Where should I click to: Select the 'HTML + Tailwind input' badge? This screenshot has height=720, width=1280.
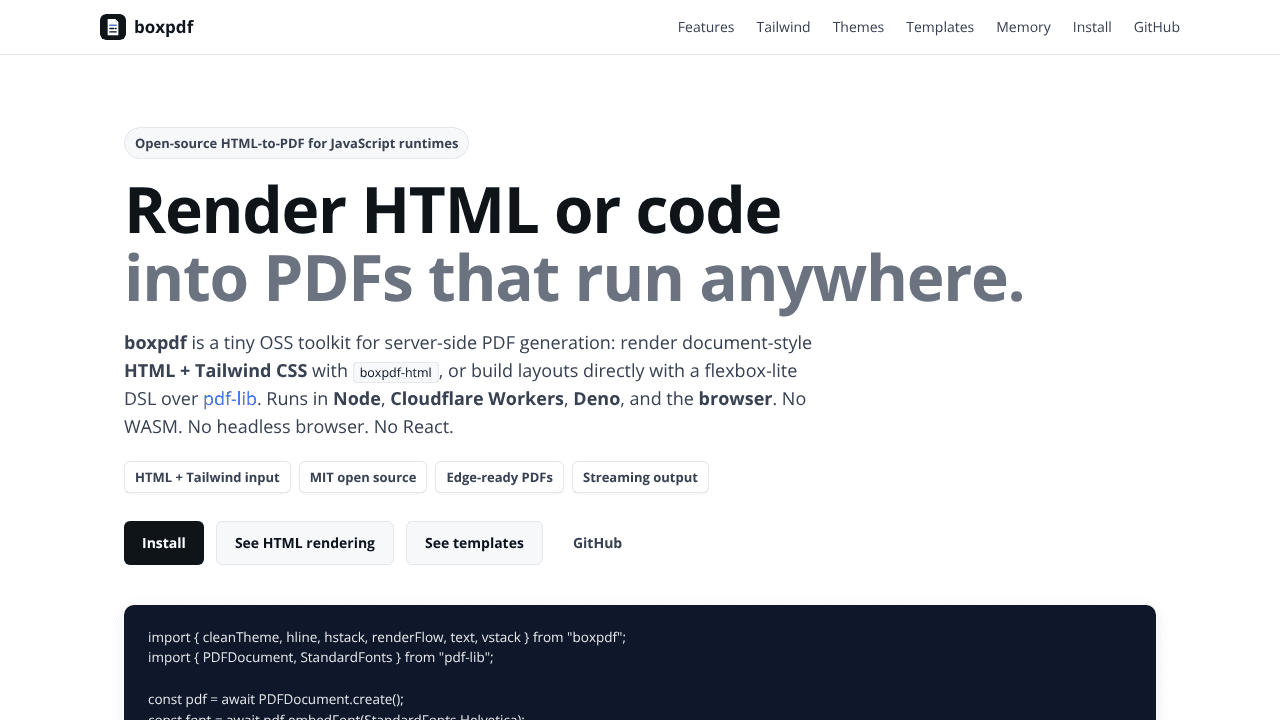pyautogui.click(x=207, y=477)
